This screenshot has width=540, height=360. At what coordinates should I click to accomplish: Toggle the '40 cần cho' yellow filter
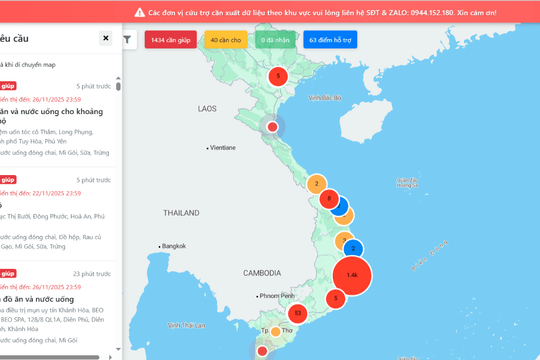pos(226,40)
